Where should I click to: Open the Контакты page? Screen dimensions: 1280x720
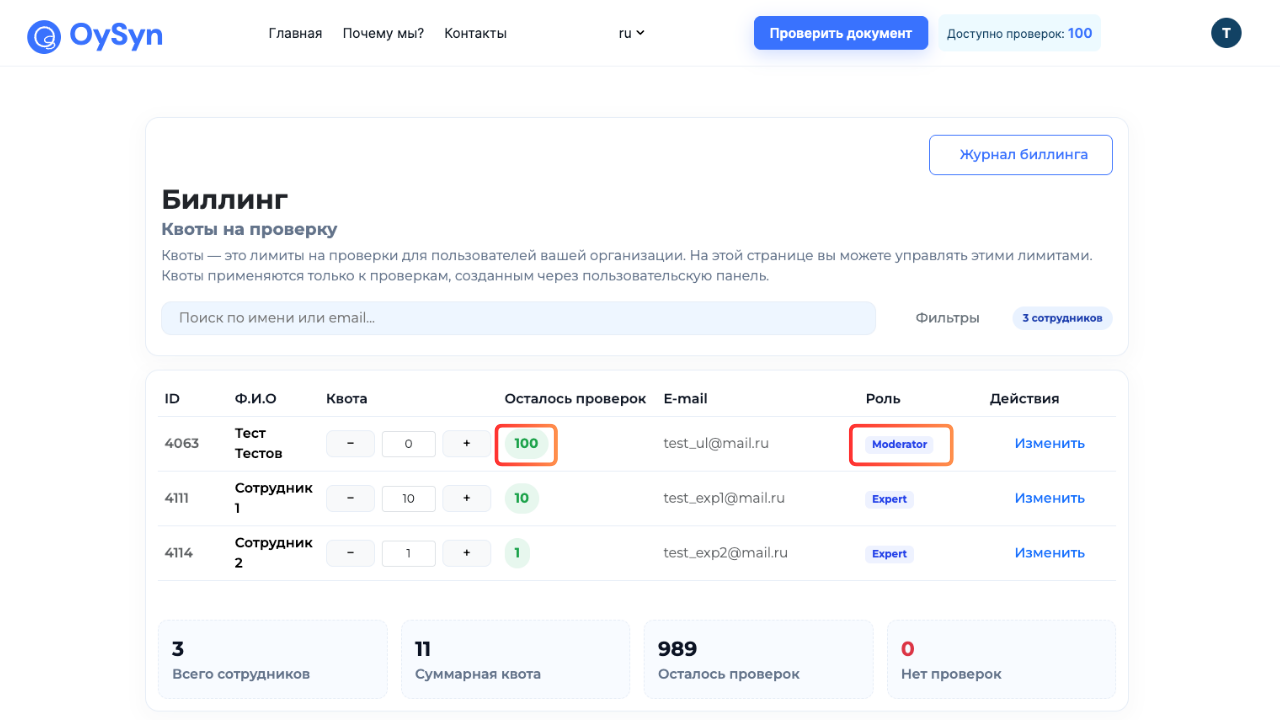[475, 32]
